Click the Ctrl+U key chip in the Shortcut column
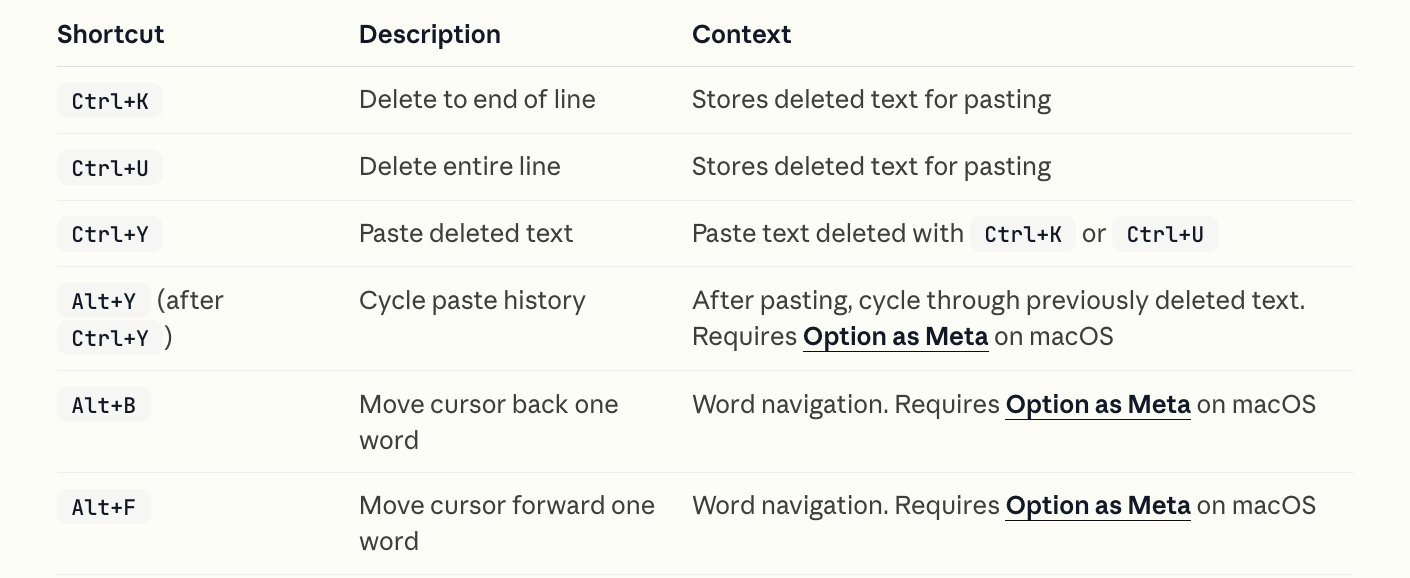1410x578 pixels. coord(110,168)
